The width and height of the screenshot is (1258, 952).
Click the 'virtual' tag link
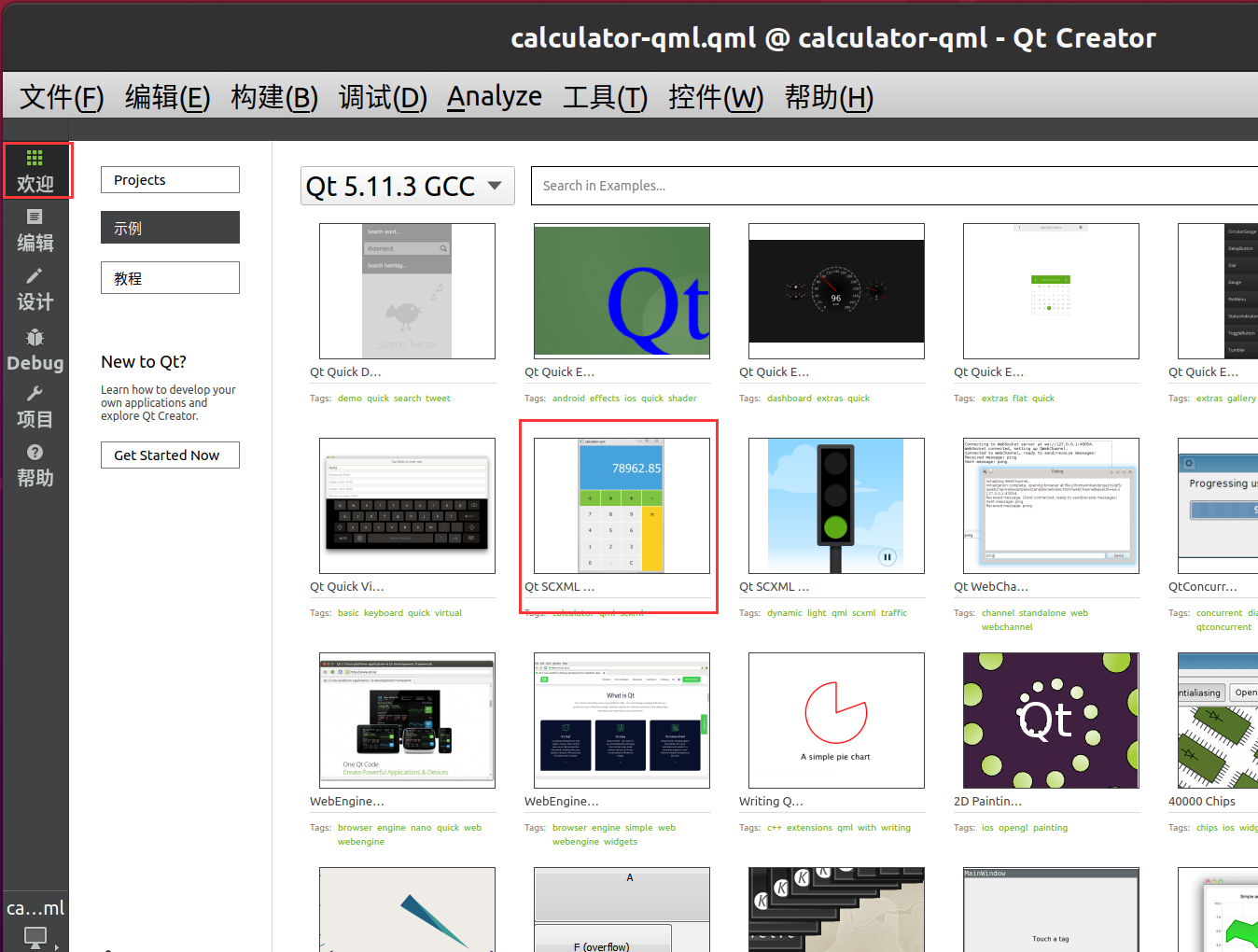tap(448, 613)
